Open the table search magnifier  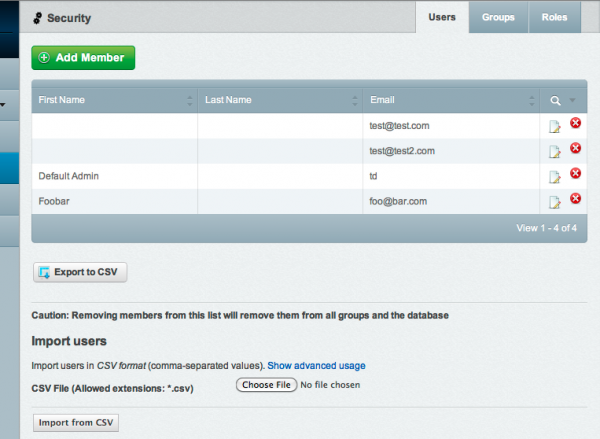point(555,101)
